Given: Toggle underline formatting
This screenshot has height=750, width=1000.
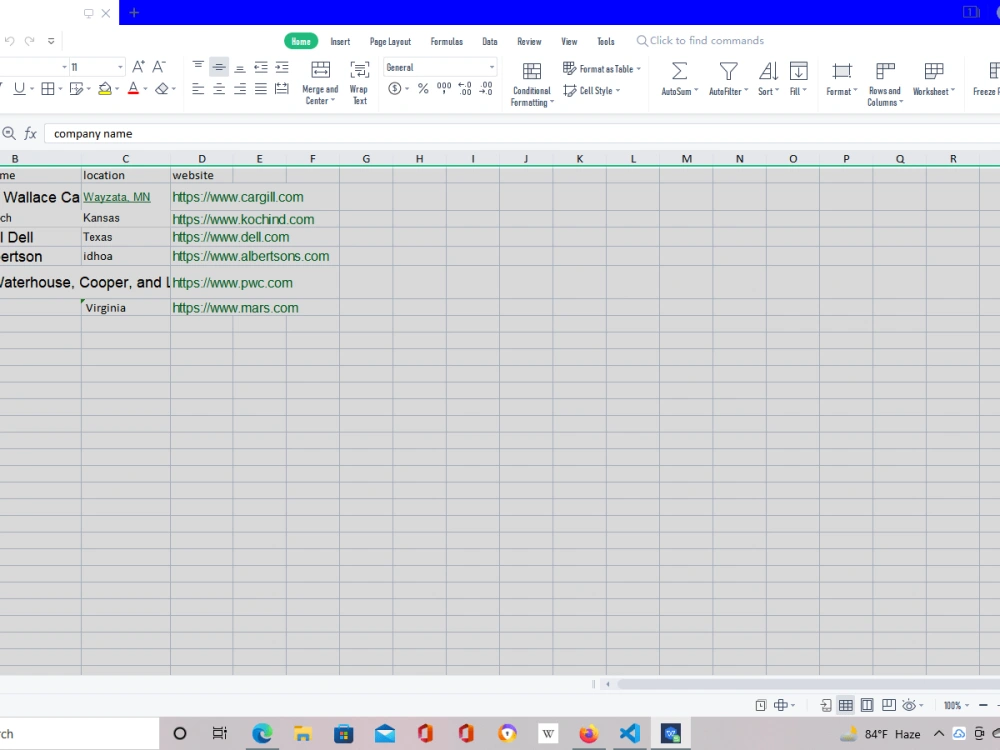Looking at the screenshot, I should pos(17,88).
